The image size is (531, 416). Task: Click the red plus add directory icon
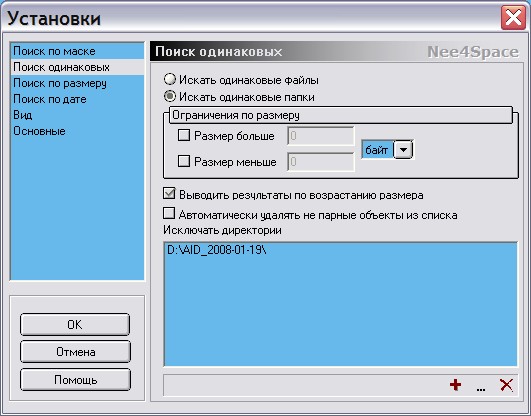455,385
